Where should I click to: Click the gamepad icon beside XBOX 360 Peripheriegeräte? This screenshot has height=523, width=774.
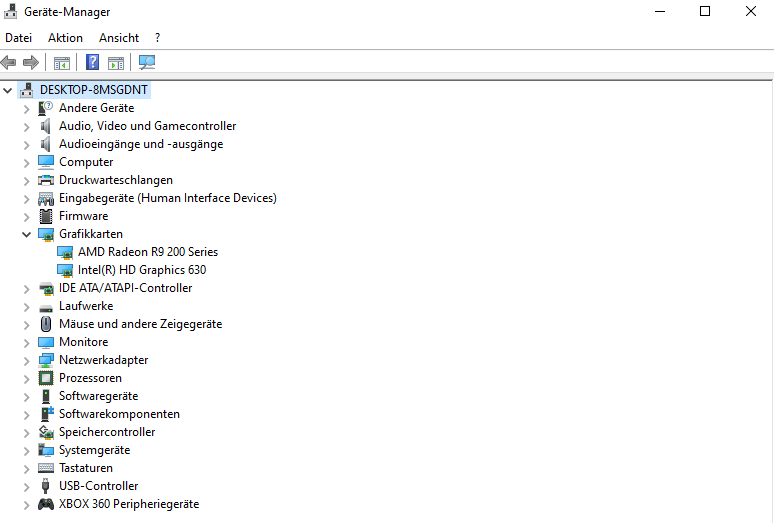tap(46, 504)
